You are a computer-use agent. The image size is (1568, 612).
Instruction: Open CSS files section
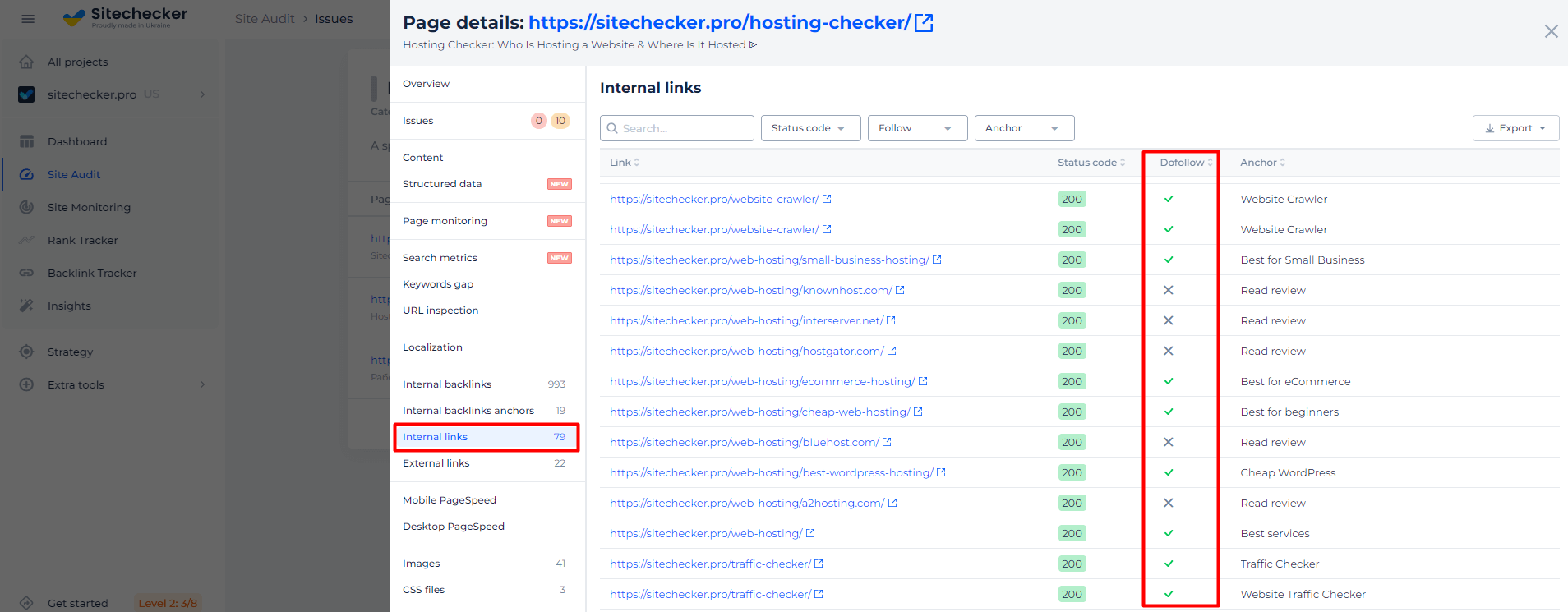423,590
